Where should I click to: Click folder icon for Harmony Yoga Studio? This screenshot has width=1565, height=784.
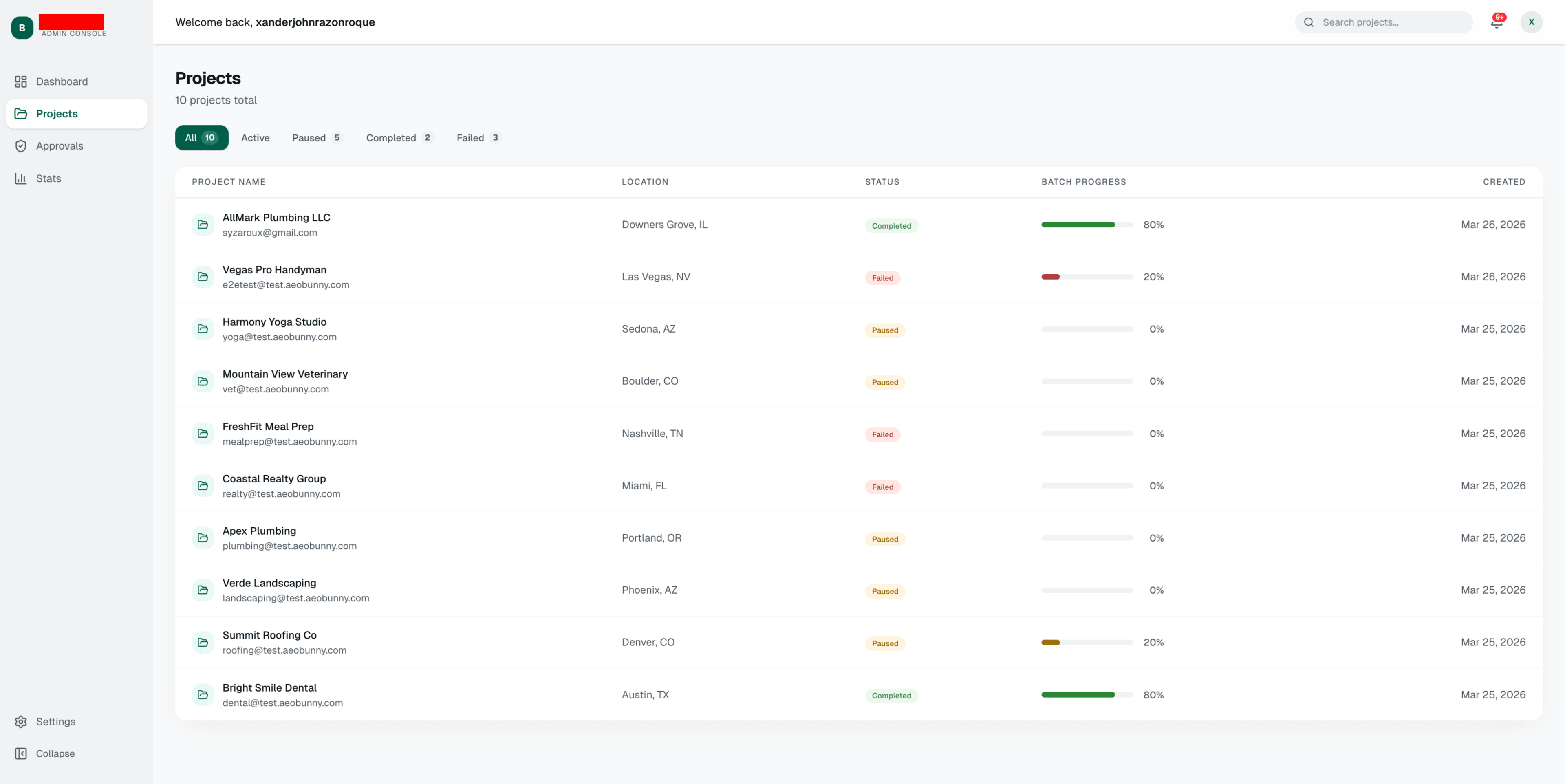point(203,329)
